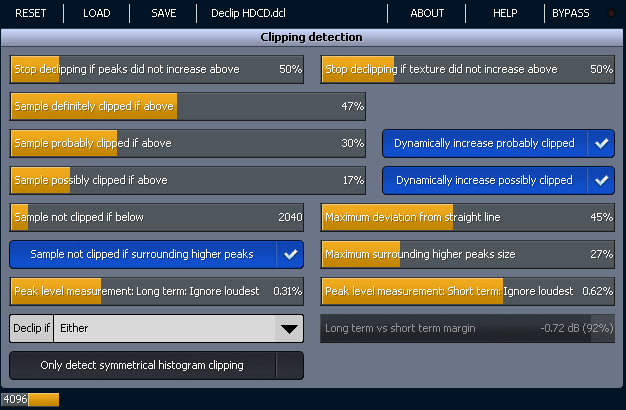
Task: Adjust Stop declipping if texture slider
Action: coord(468,69)
